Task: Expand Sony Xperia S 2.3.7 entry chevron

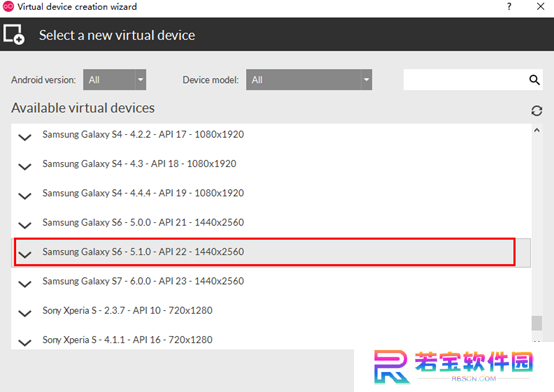Action: click(x=25, y=313)
